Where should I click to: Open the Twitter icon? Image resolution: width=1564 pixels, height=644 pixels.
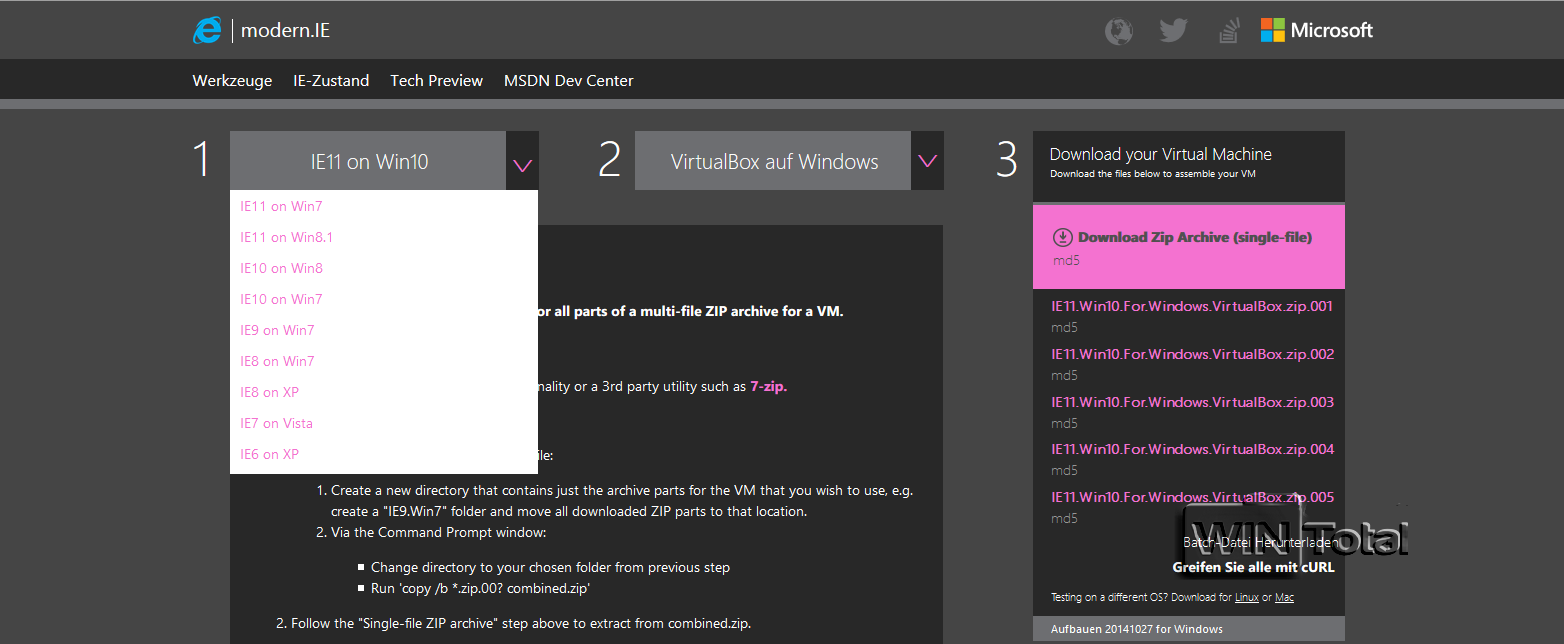tap(1173, 31)
